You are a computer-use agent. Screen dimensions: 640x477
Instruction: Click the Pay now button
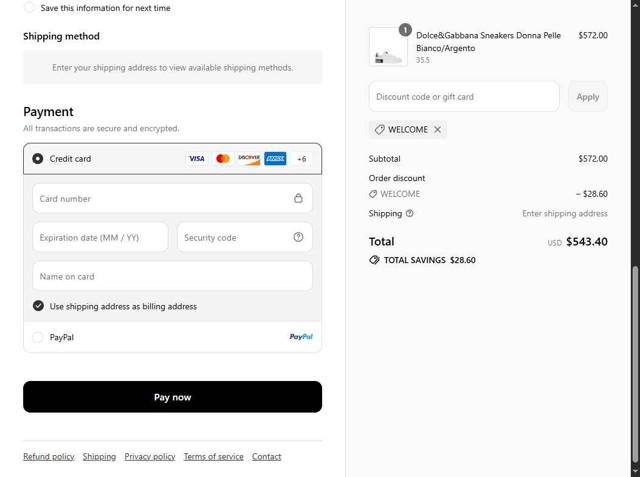(172, 397)
